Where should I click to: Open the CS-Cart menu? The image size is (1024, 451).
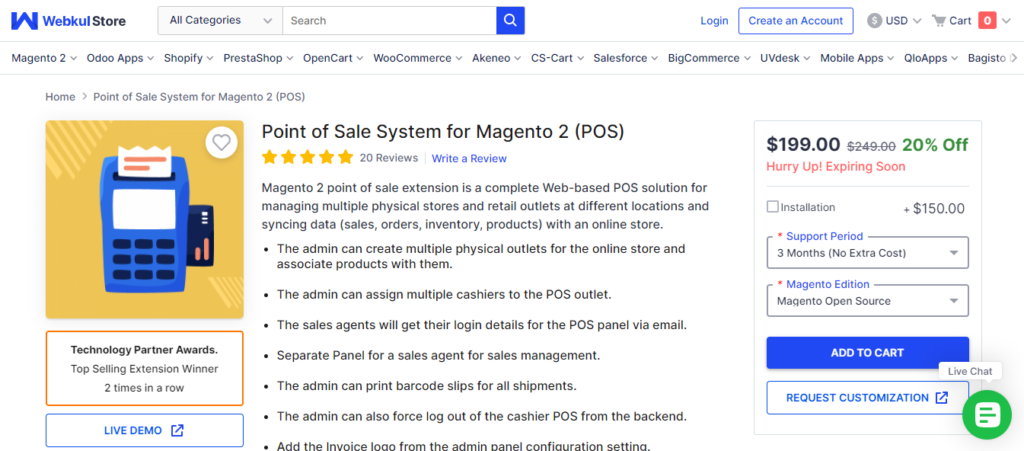click(x=557, y=58)
